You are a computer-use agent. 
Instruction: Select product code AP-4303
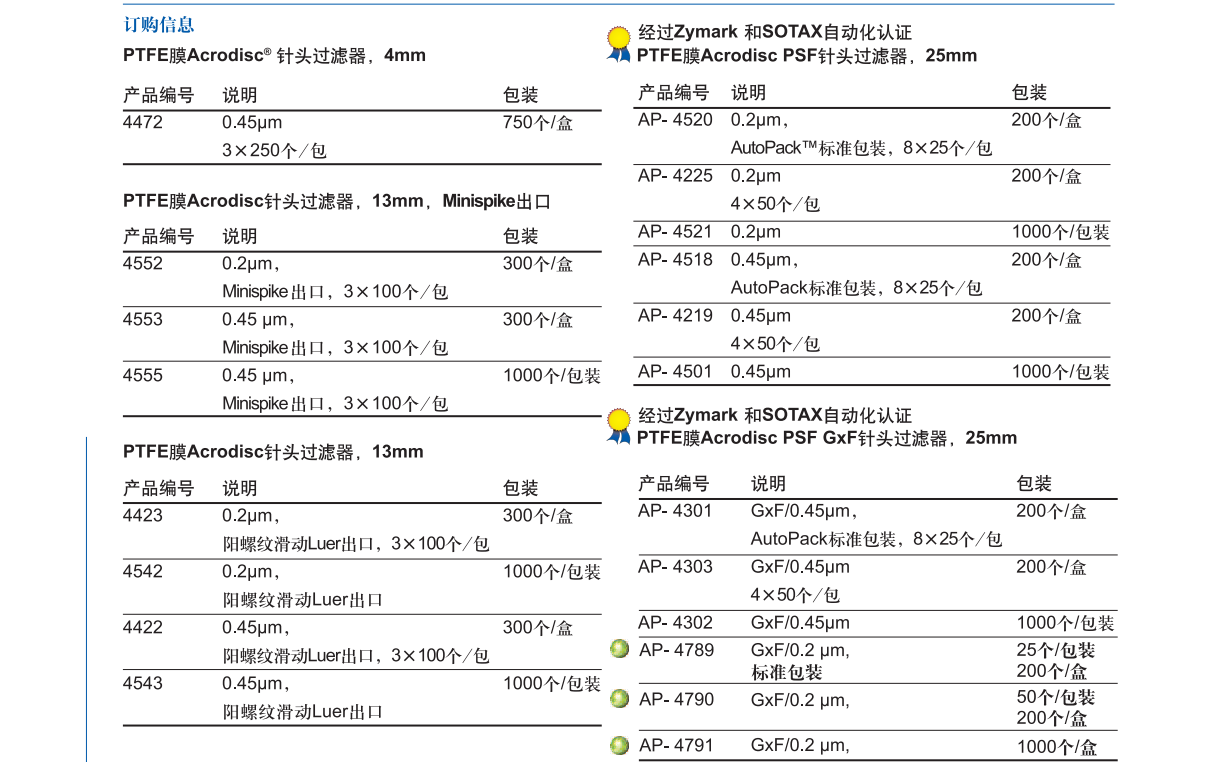(676, 567)
